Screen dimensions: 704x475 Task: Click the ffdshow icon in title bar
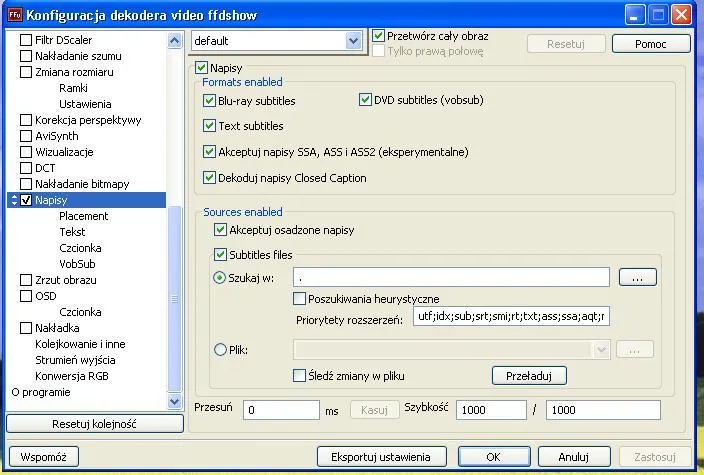pyautogui.click(x=13, y=15)
